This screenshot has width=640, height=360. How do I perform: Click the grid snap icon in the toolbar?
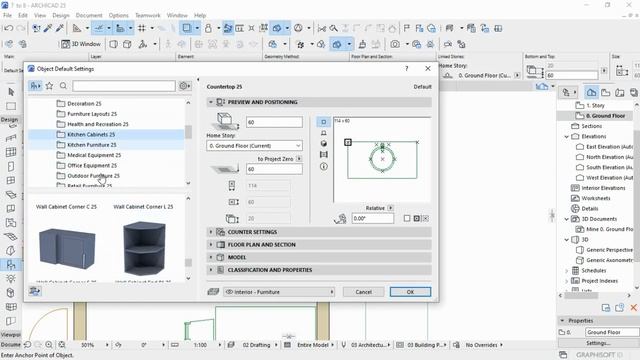click(142, 28)
